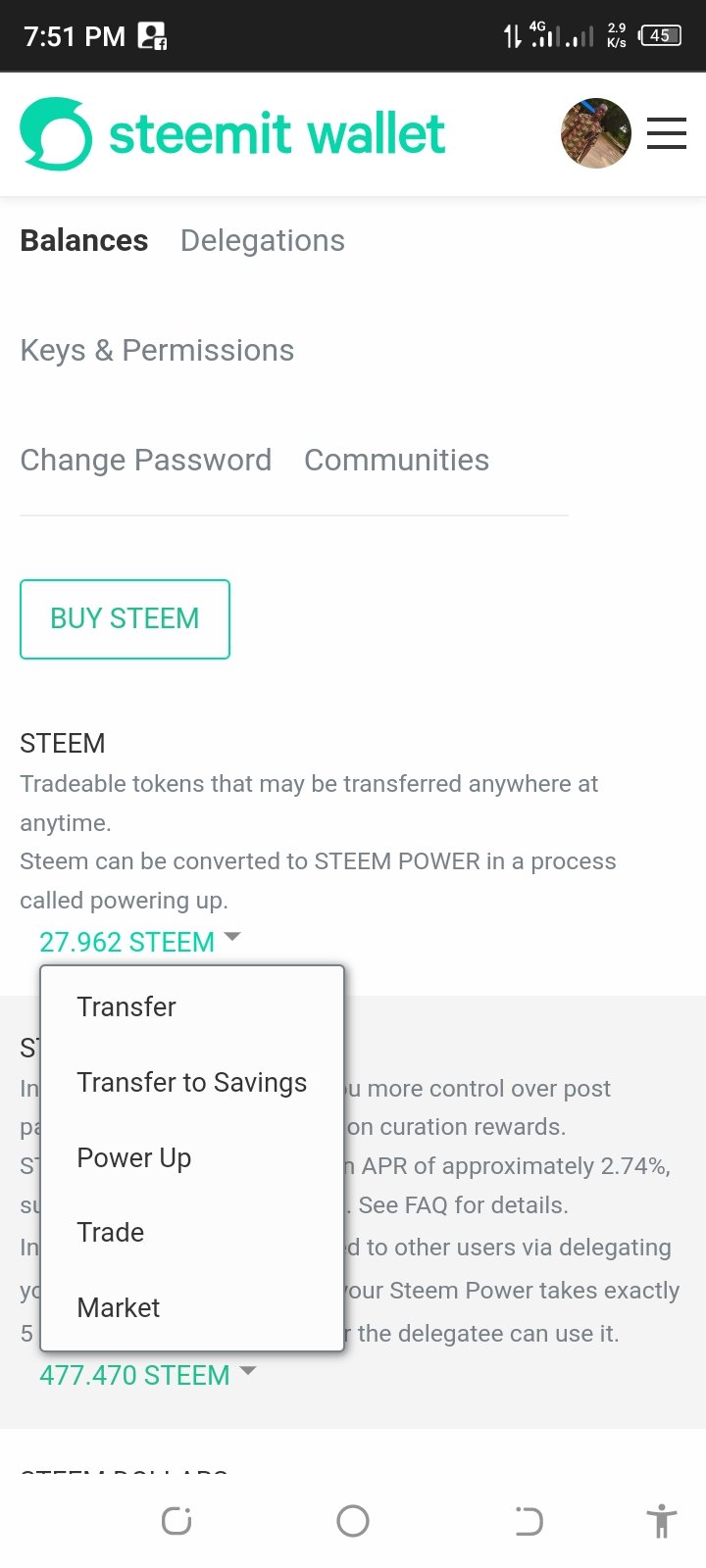Switch to the Delegations tab

pyautogui.click(x=263, y=240)
